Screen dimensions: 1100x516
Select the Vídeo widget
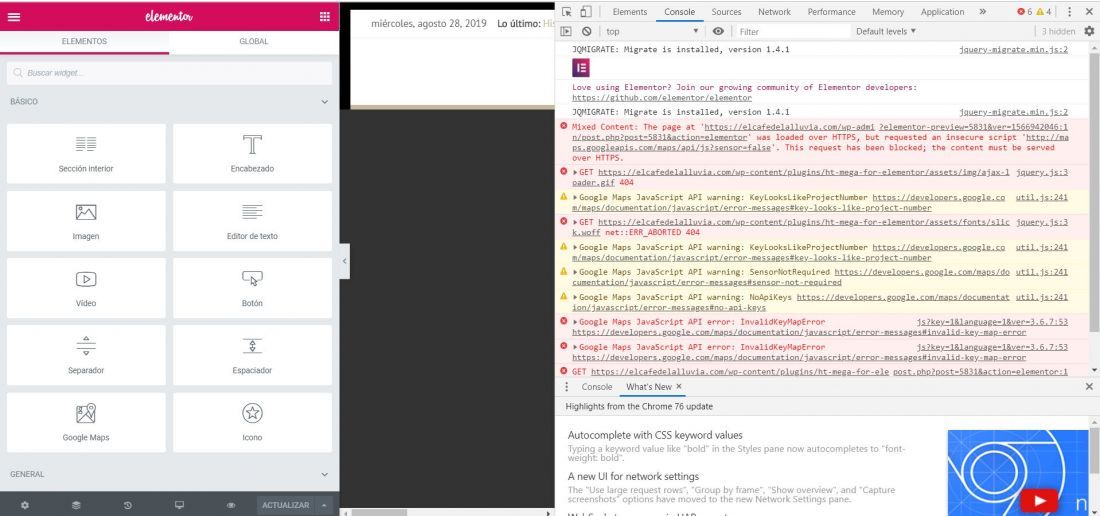(86, 288)
